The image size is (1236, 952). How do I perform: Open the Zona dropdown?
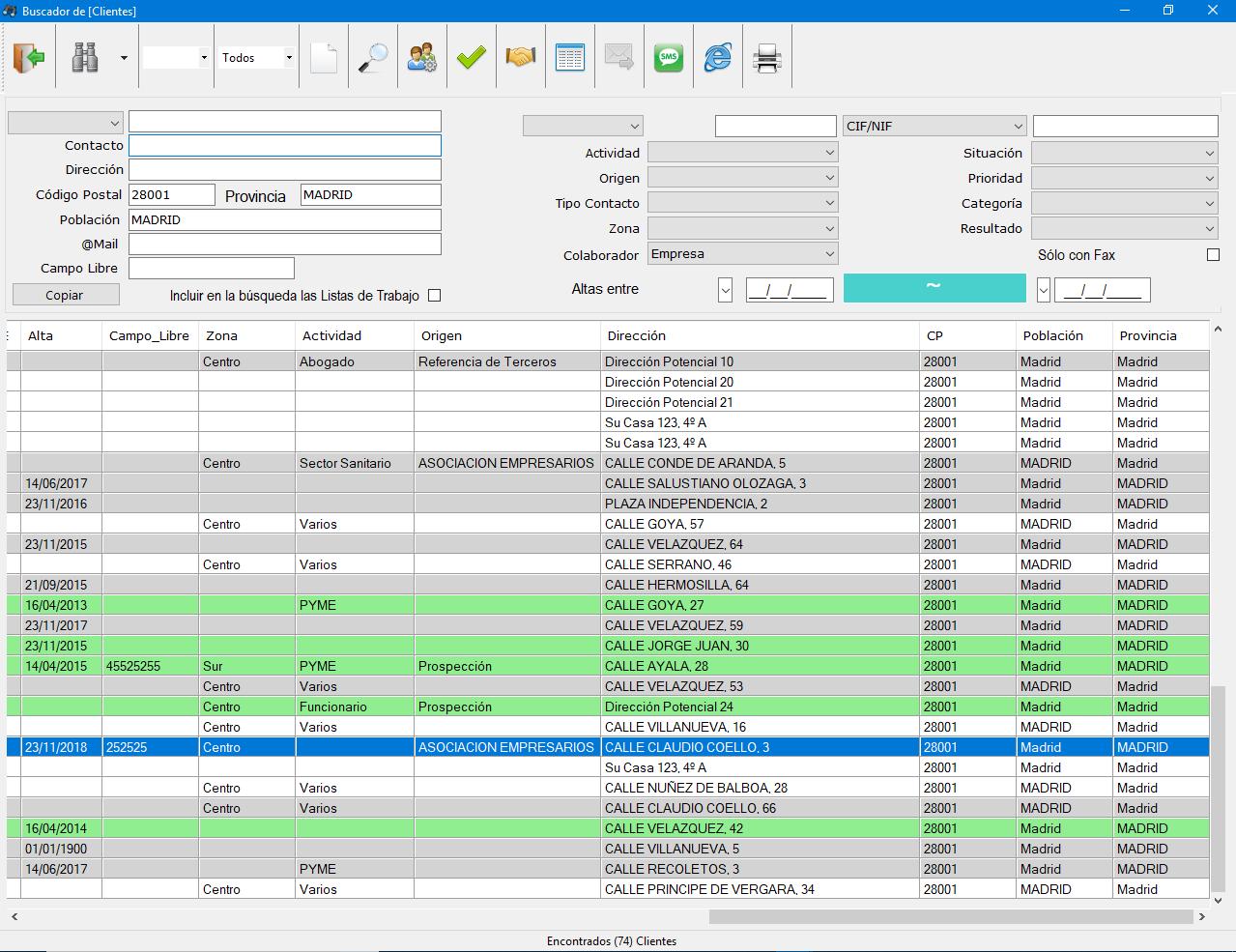pyautogui.click(x=742, y=228)
